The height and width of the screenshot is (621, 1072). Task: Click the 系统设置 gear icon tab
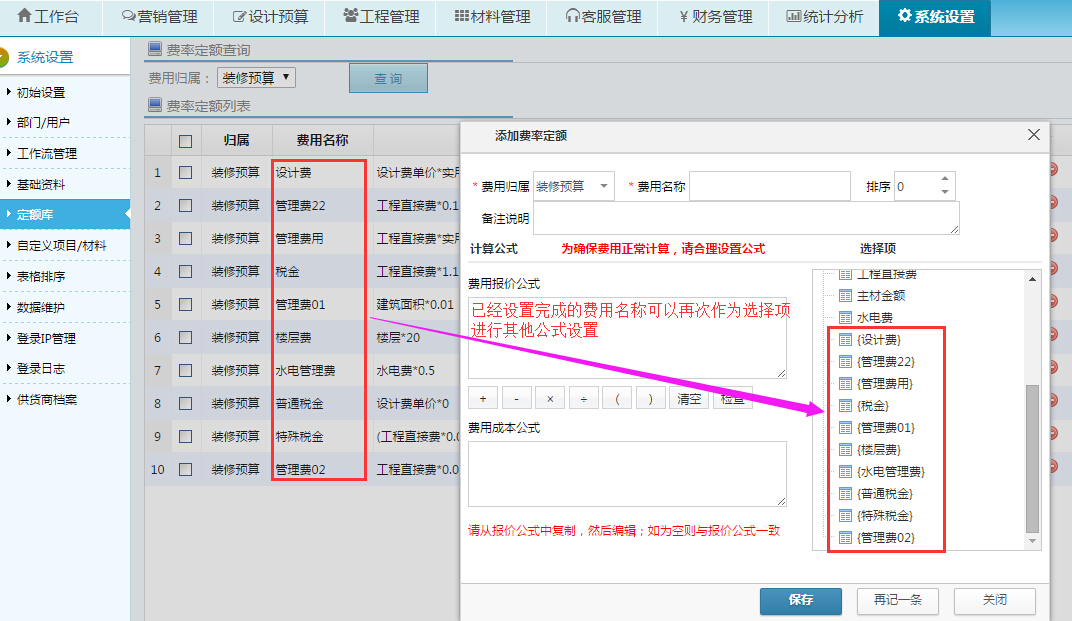[x=905, y=16]
